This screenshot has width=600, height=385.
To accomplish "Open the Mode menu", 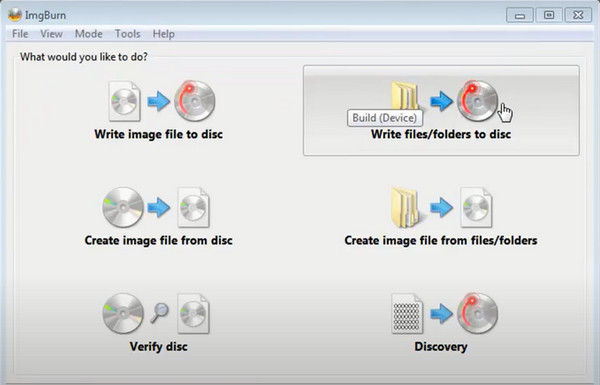I will point(88,34).
